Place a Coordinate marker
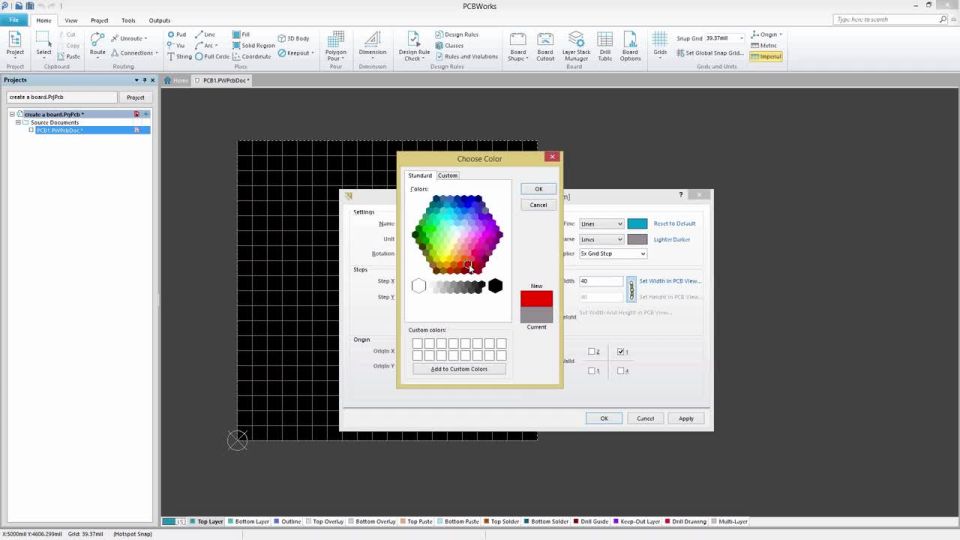Viewport: 960px width, 540px height. pos(252,56)
